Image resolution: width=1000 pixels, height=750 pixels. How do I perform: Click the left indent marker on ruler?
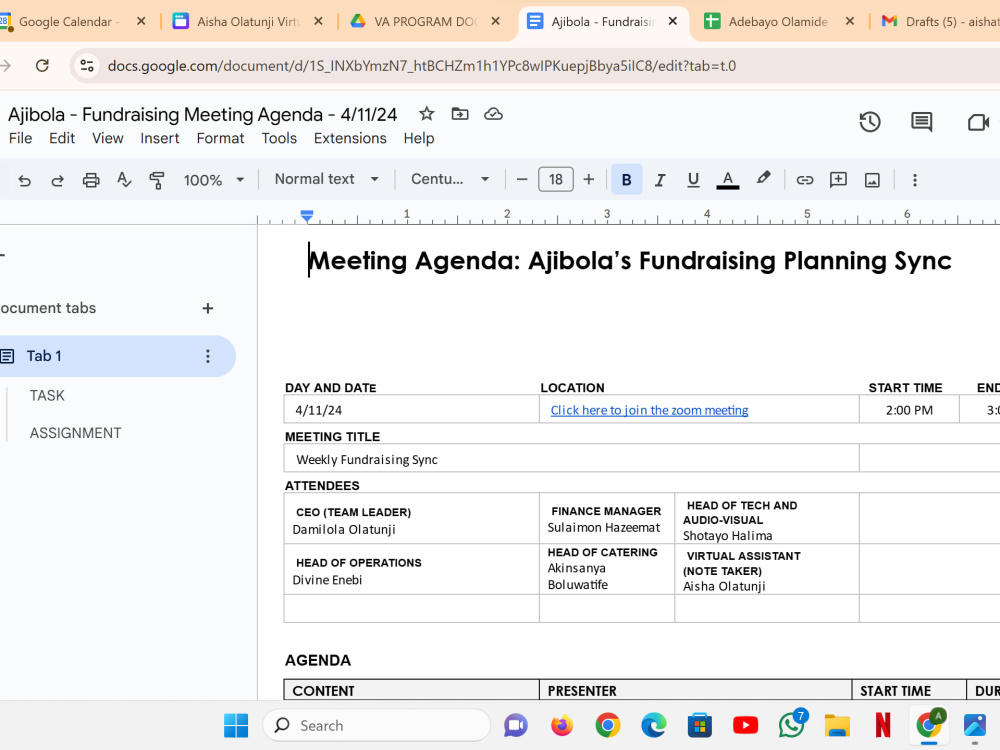click(307, 217)
